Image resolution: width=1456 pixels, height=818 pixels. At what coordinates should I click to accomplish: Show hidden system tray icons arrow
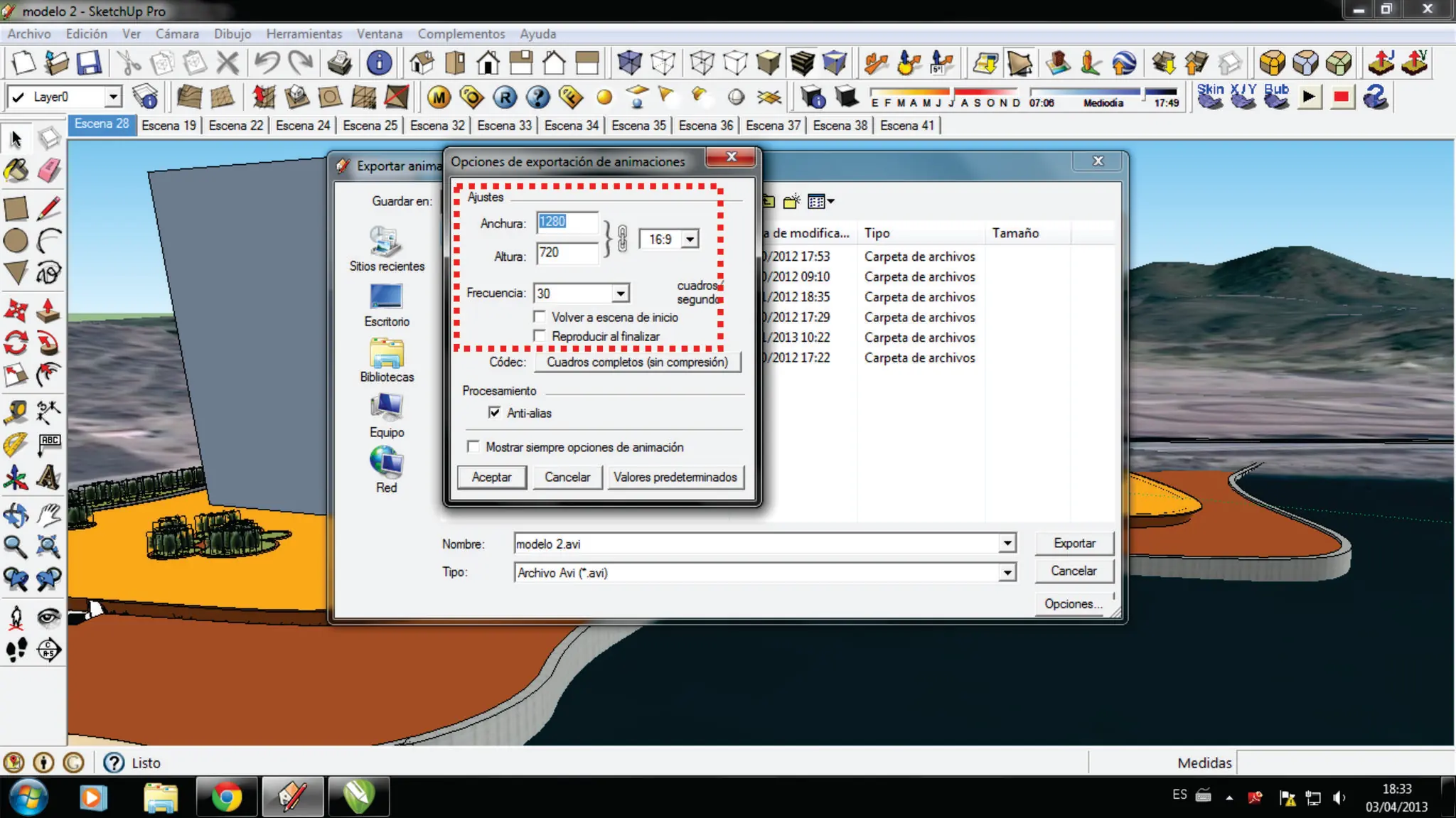1229,797
